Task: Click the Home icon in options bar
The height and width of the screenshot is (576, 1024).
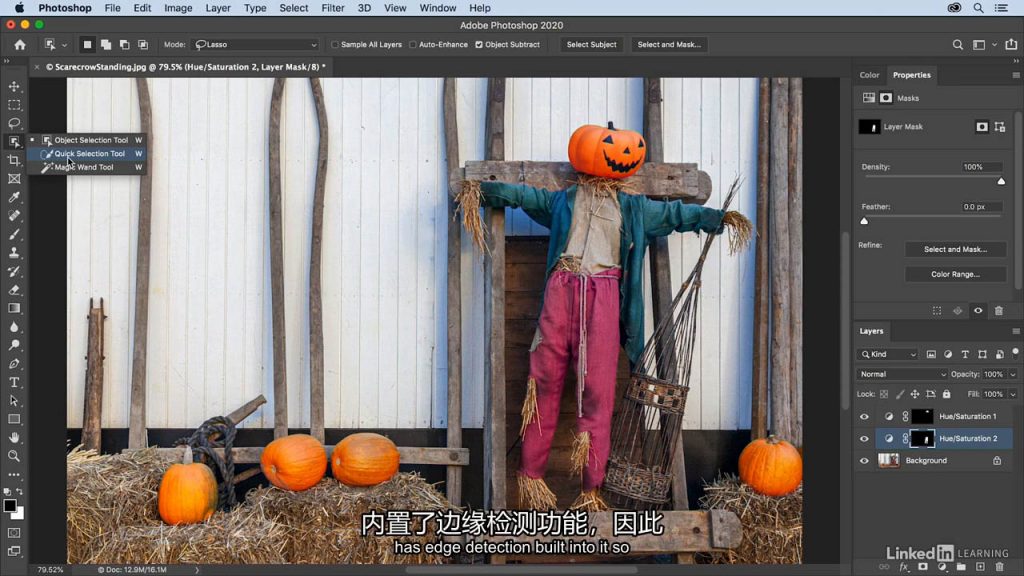Action: pos(20,44)
